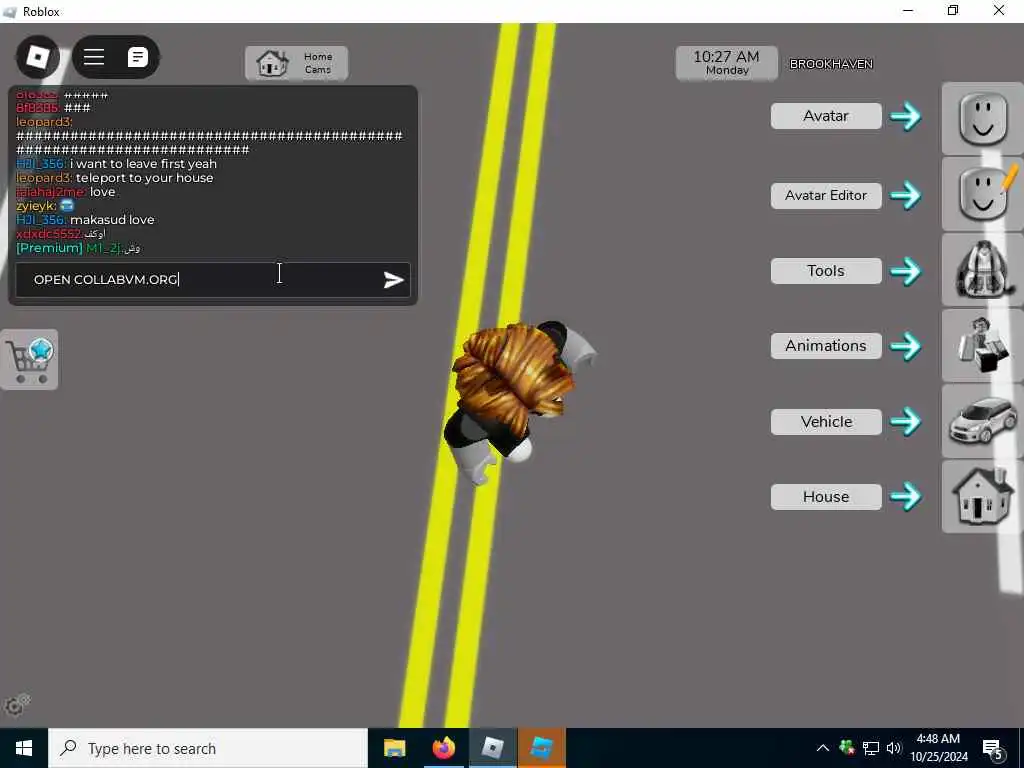Show hidden tray icons chevron

[822, 748]
